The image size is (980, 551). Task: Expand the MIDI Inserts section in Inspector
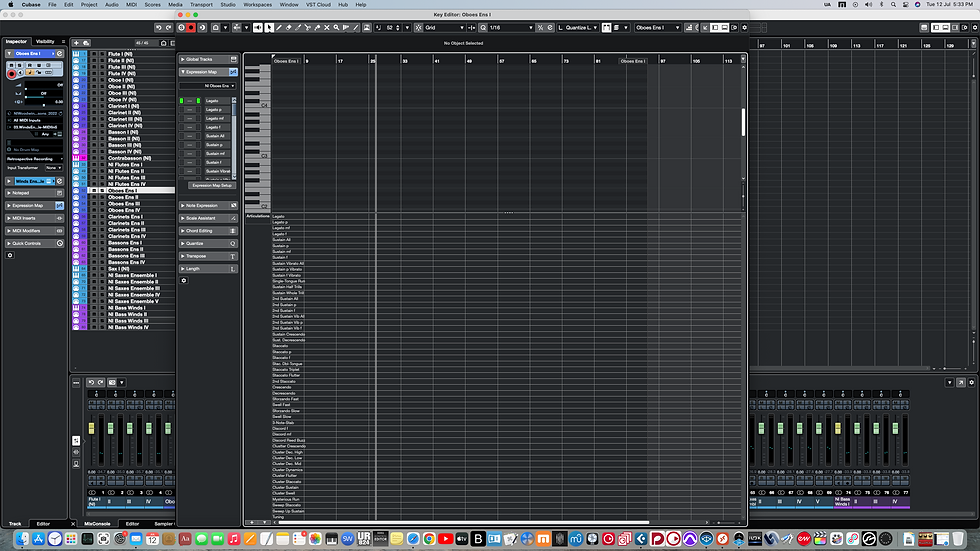tap(34, 218)
